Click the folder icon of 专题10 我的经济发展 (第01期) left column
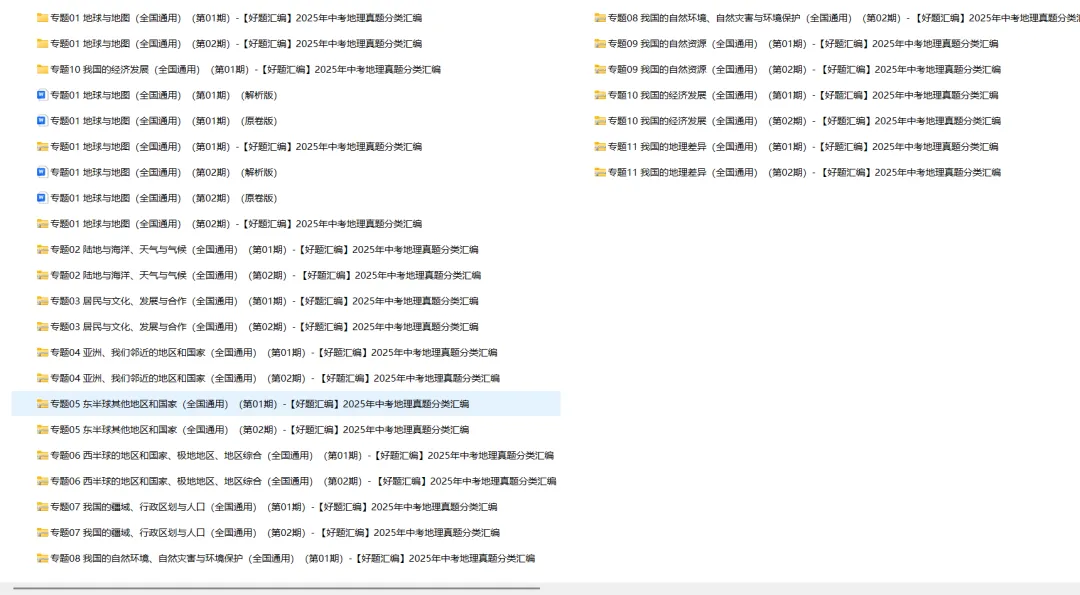The height and width of the screenshot is (595, 1080). pyautogui.click(x=40, y=69)
